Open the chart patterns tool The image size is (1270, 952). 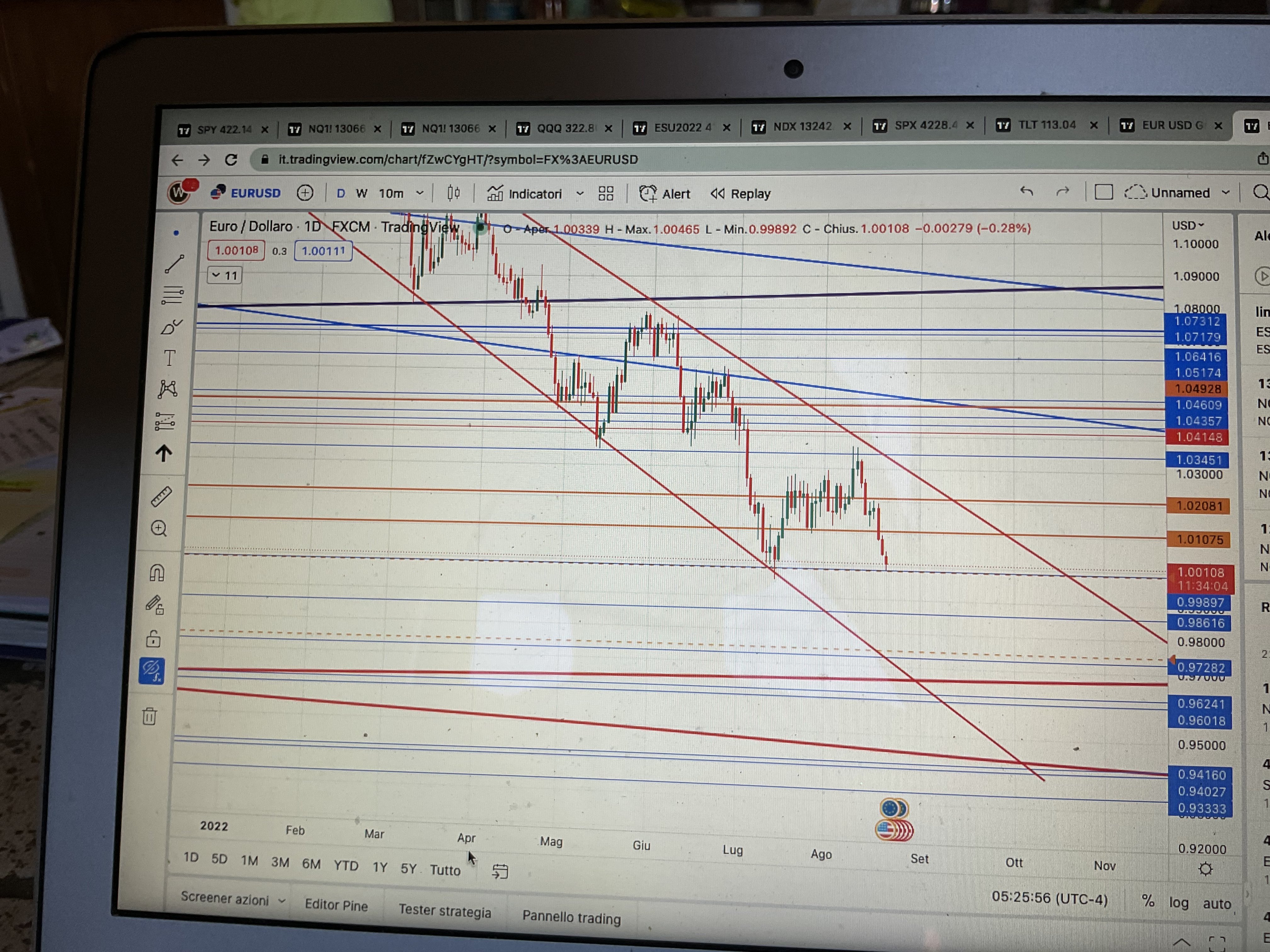coord(168,389)
